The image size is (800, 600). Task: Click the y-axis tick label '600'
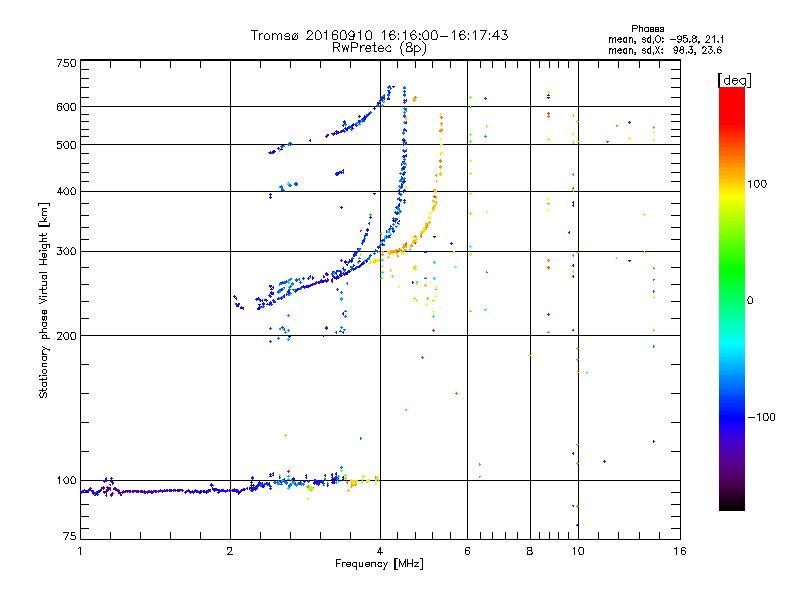(x=66, y=107)
